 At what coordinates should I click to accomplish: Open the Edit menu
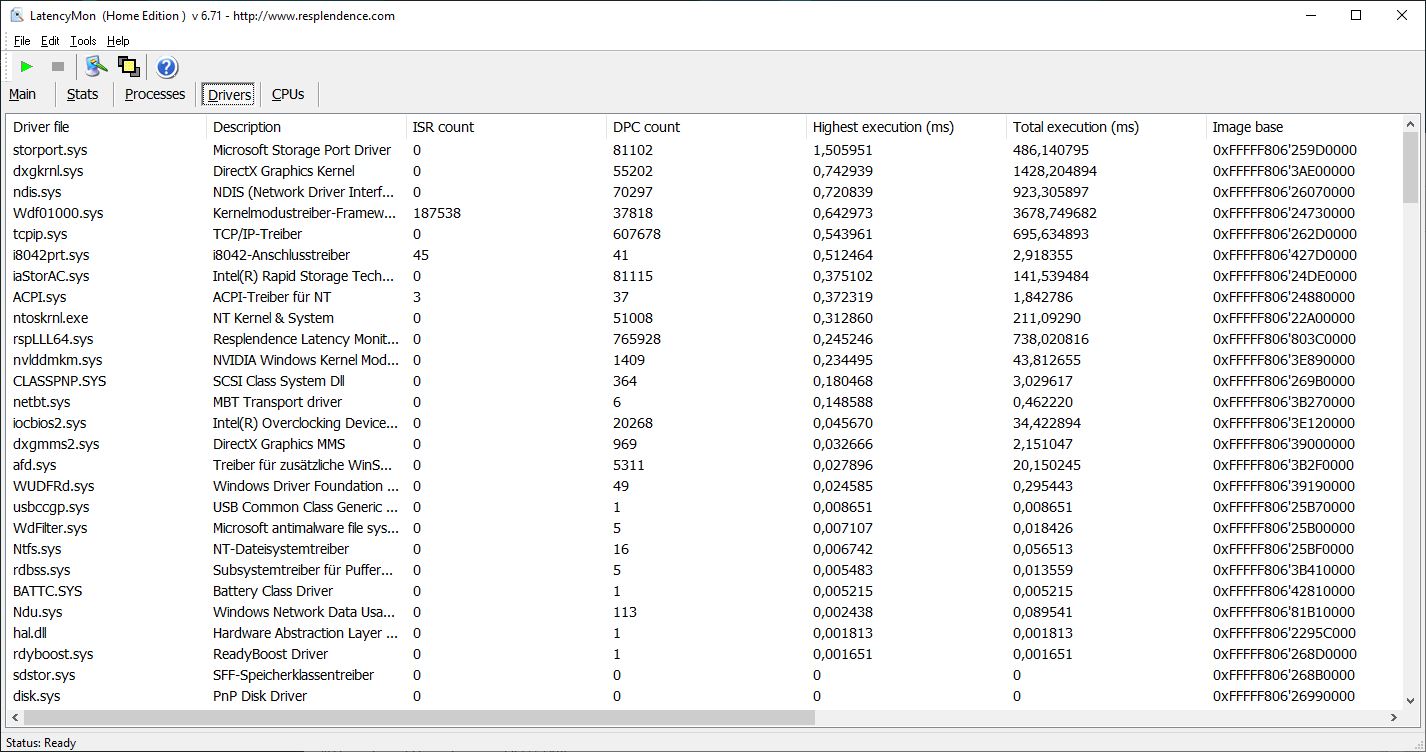pos(50,41)
